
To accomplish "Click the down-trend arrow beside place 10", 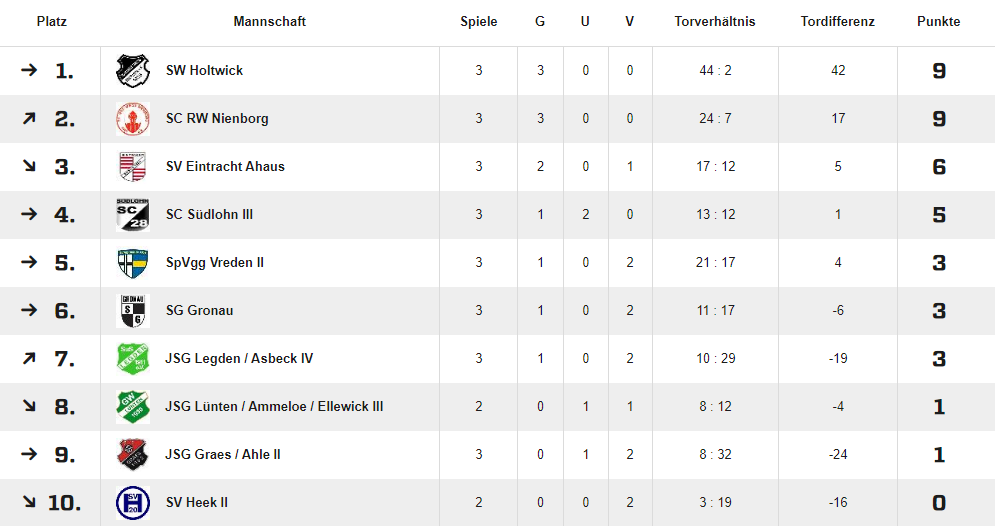I will coord(29,502).
